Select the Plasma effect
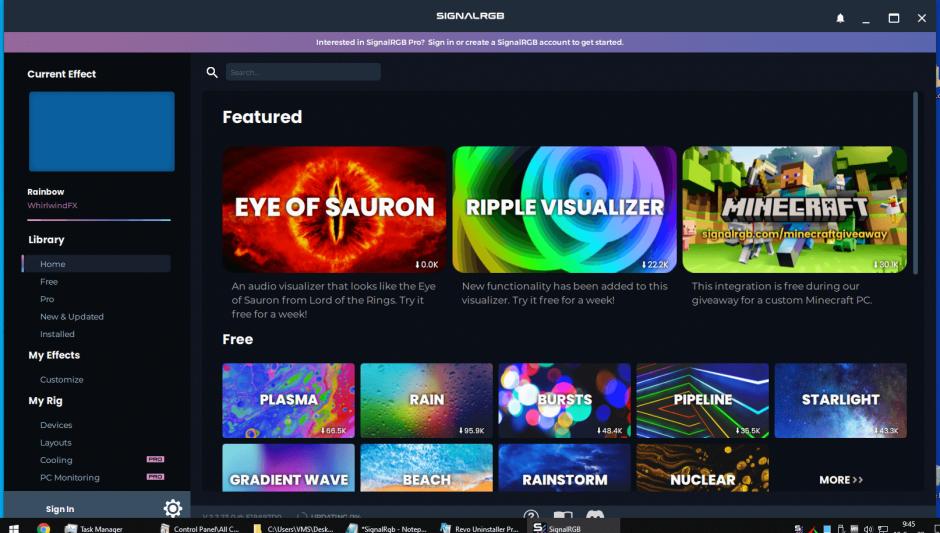Viewport: 940px width, 533px height. pyautogui.click(x=288, y=400)
